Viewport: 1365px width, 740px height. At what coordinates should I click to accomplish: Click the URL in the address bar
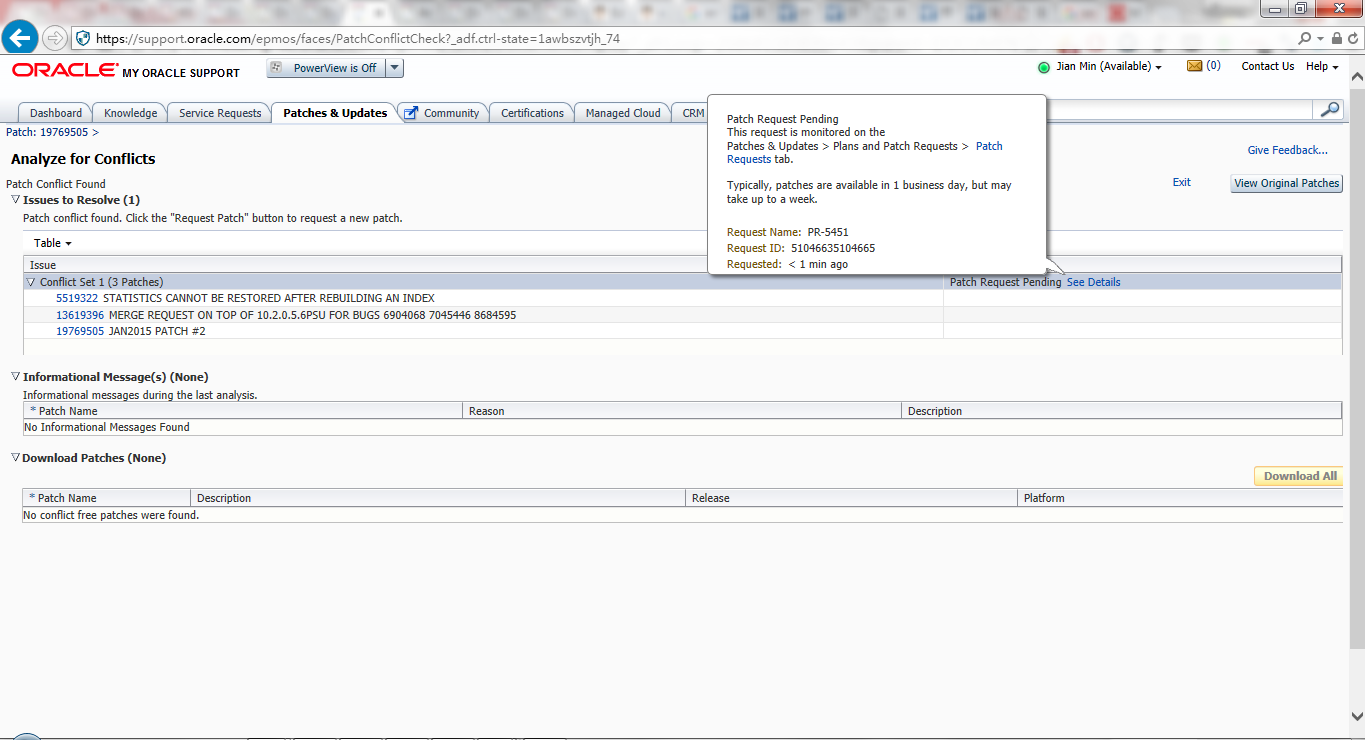(x=357, y=38)
